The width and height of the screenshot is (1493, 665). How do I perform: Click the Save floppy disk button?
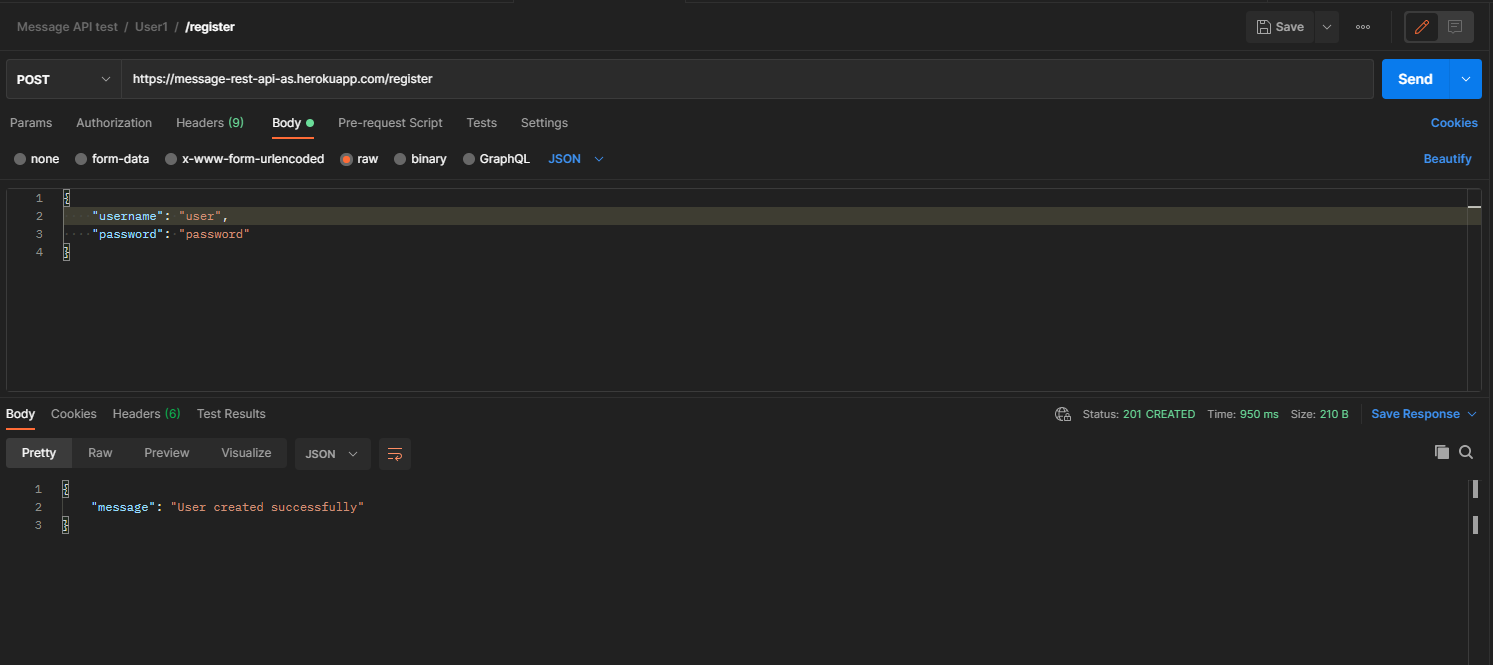(x=1280, y=27)
